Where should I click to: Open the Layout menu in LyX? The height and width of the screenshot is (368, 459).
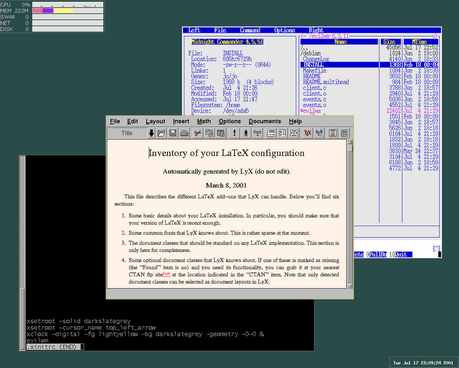point(155,121)
